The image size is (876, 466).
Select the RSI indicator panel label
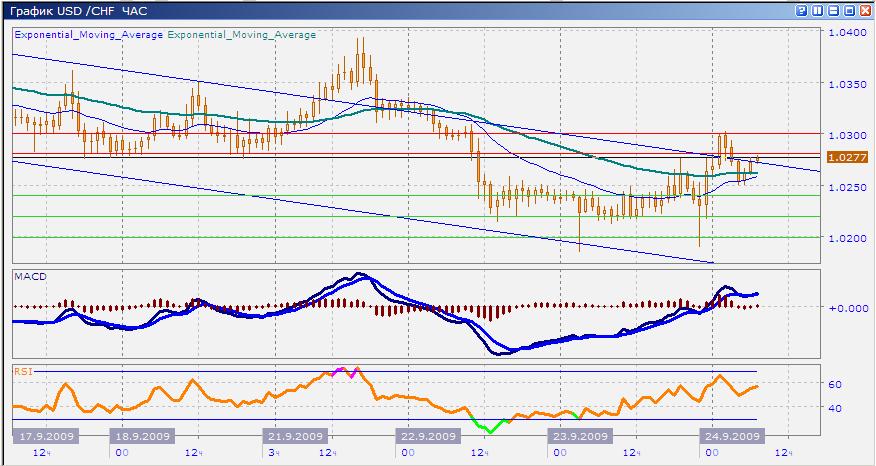click(x=22, y=370)
